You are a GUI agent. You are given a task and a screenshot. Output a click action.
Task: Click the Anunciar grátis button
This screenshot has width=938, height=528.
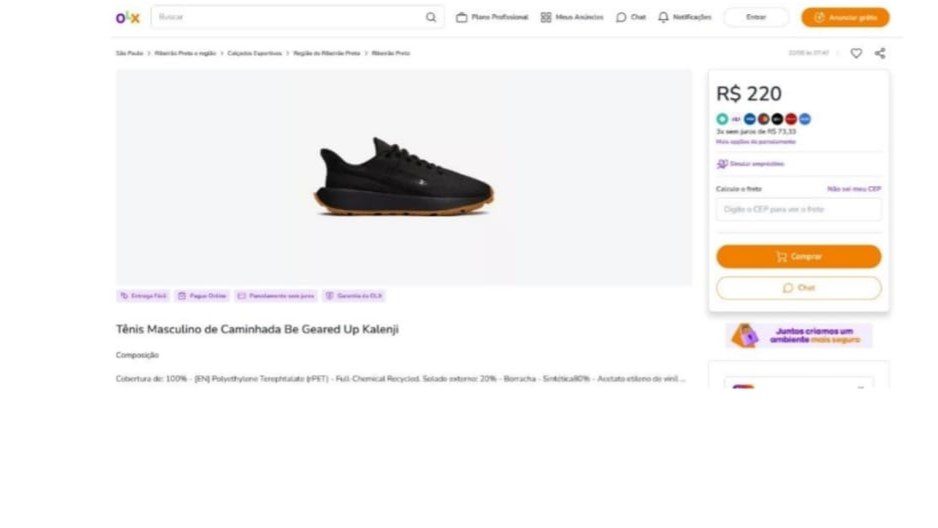(845, 17)
